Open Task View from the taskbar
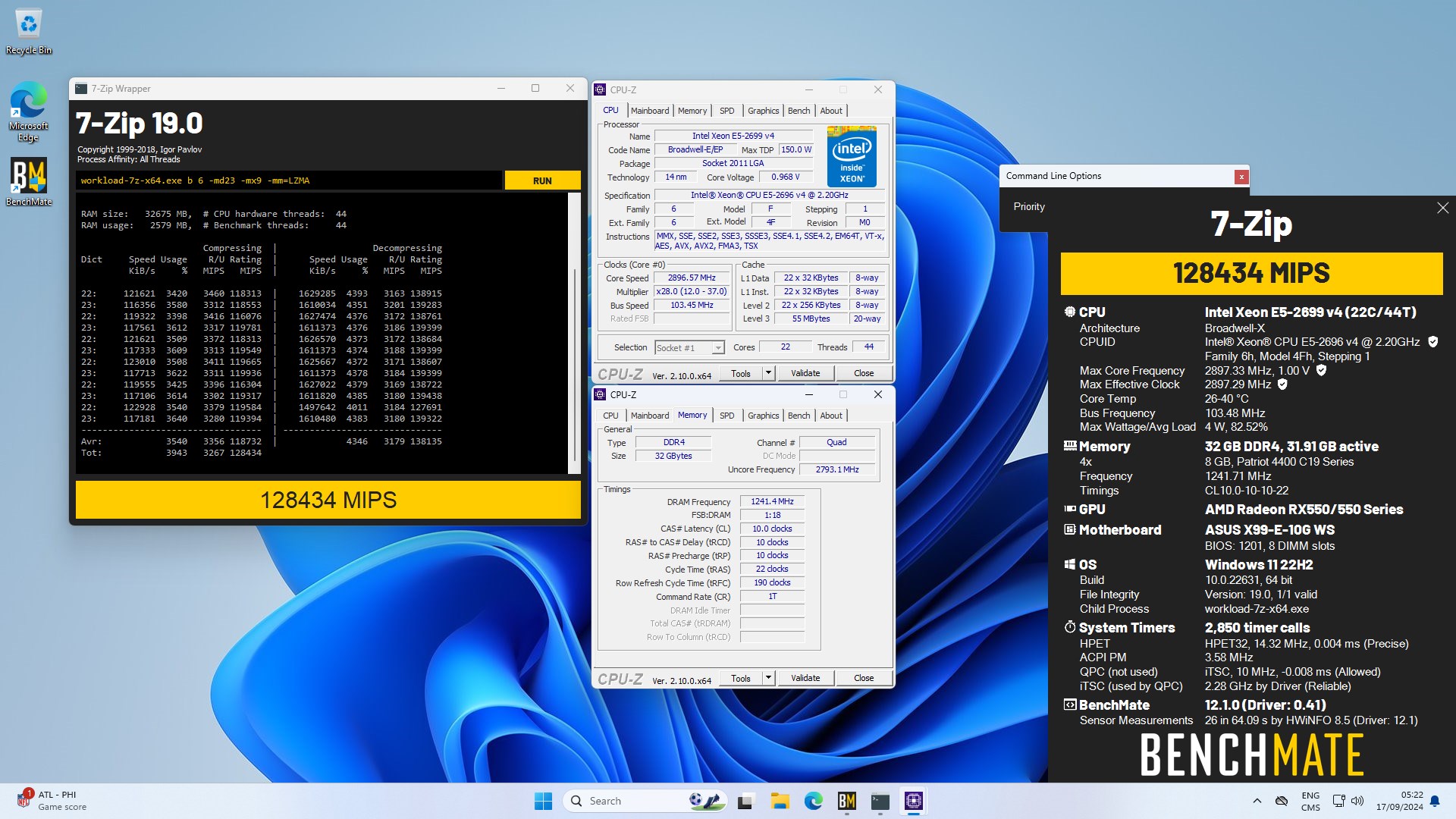This screenshot has width=1456, height=819. (746, 801)
